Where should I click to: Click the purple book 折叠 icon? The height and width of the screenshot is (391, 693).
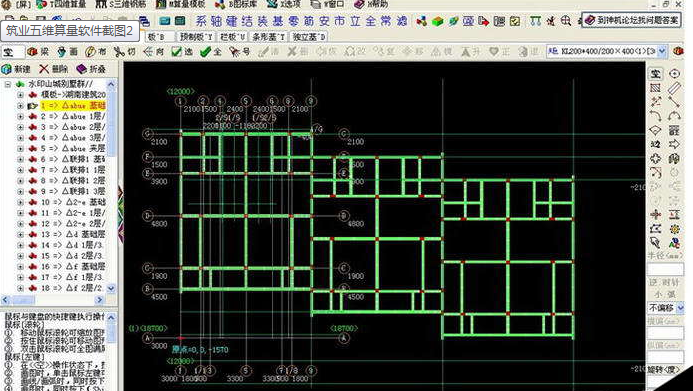coord(81,69)
